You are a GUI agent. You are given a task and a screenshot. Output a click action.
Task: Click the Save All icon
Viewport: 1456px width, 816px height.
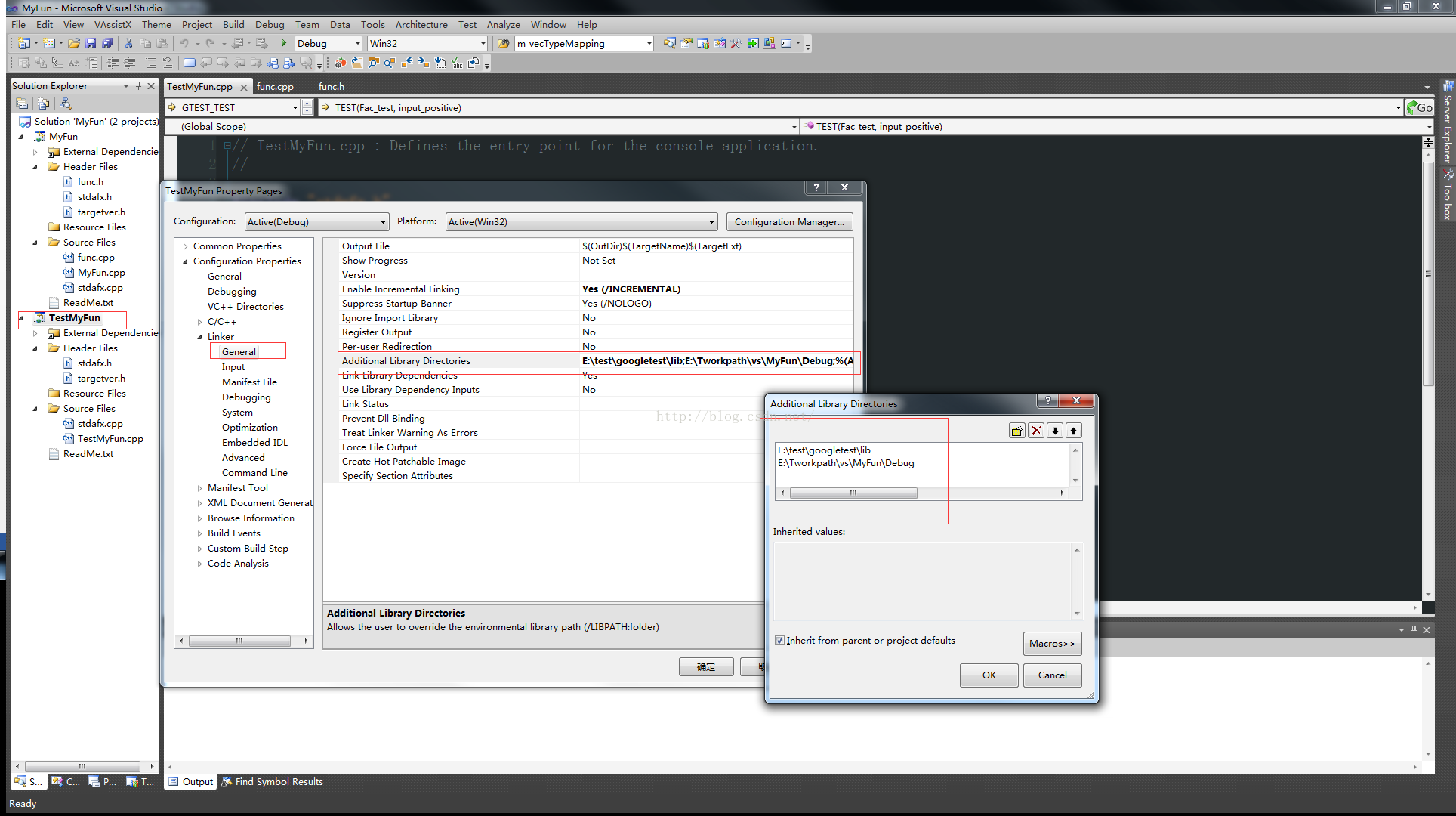coord(107,43)
